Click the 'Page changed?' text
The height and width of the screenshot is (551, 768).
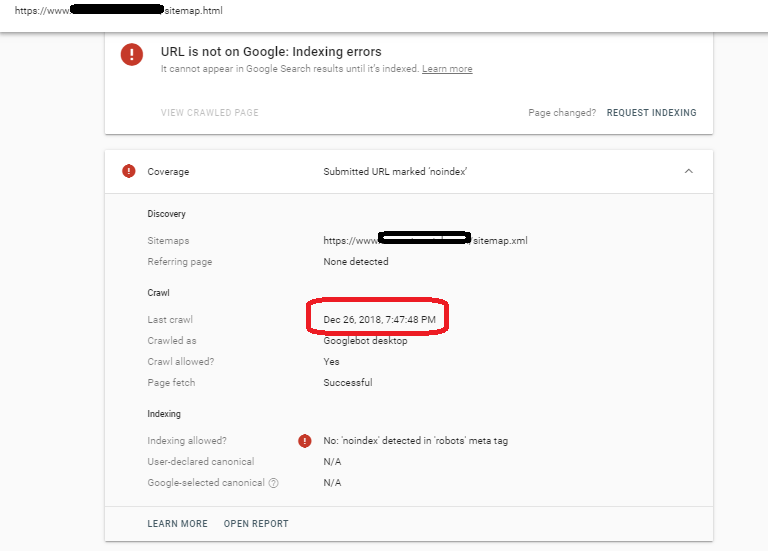tap(562, 113)
